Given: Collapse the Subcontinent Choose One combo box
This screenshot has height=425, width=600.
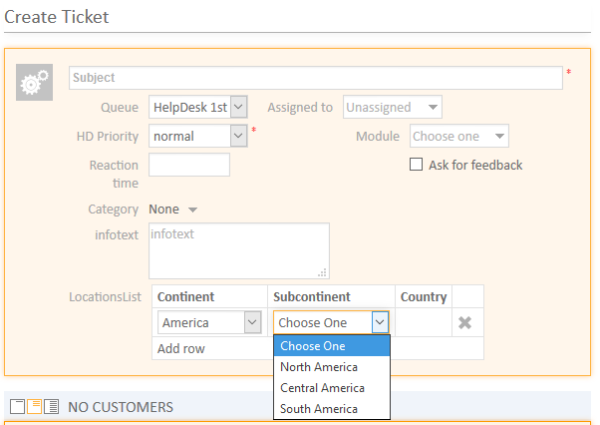Looking at the screenshot, I should point(331,322).
